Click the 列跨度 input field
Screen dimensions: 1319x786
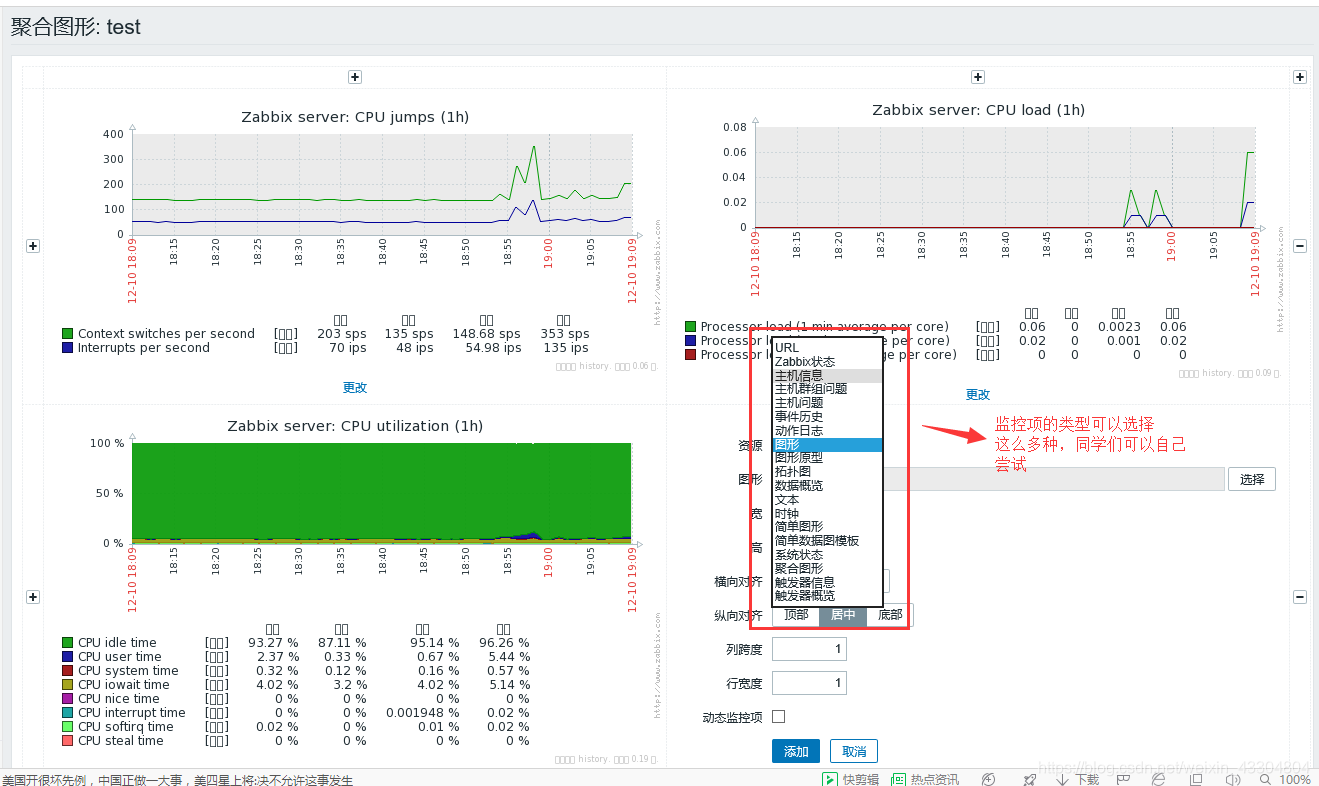click(809, 649)
